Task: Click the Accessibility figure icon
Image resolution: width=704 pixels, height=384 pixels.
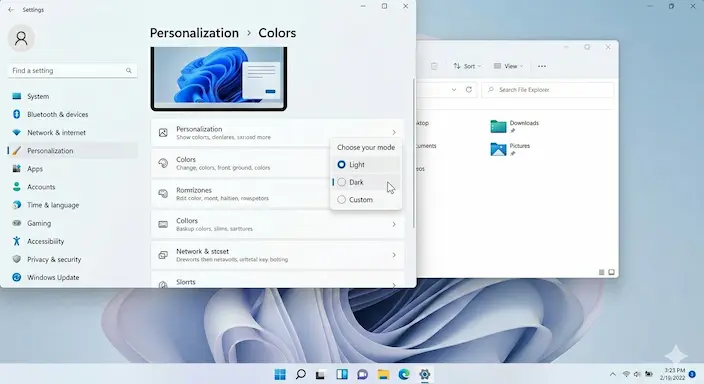Action: pos(17,241)
